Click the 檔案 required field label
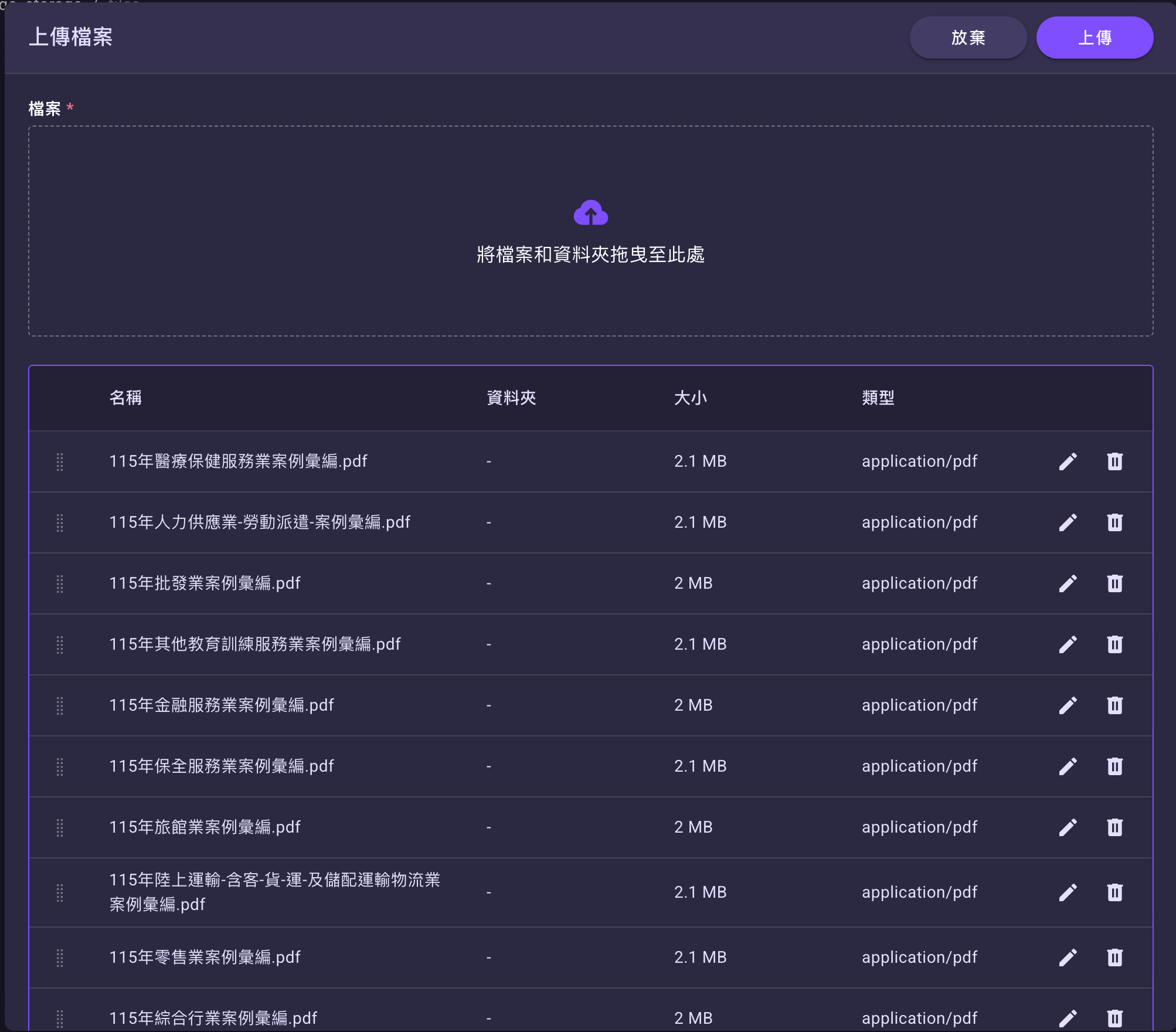The height and width of the screenshot is (1032, 1176). pyautogui.click(x=45, y=108)
